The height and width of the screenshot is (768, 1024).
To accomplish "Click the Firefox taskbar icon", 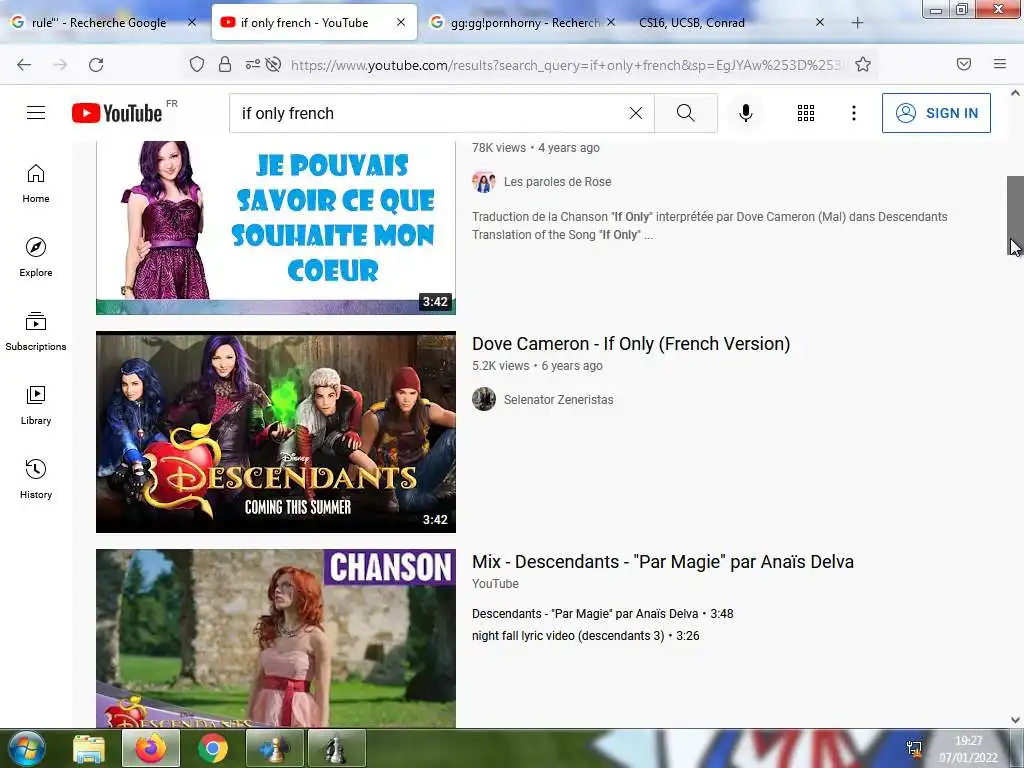I will click(150, 748).
